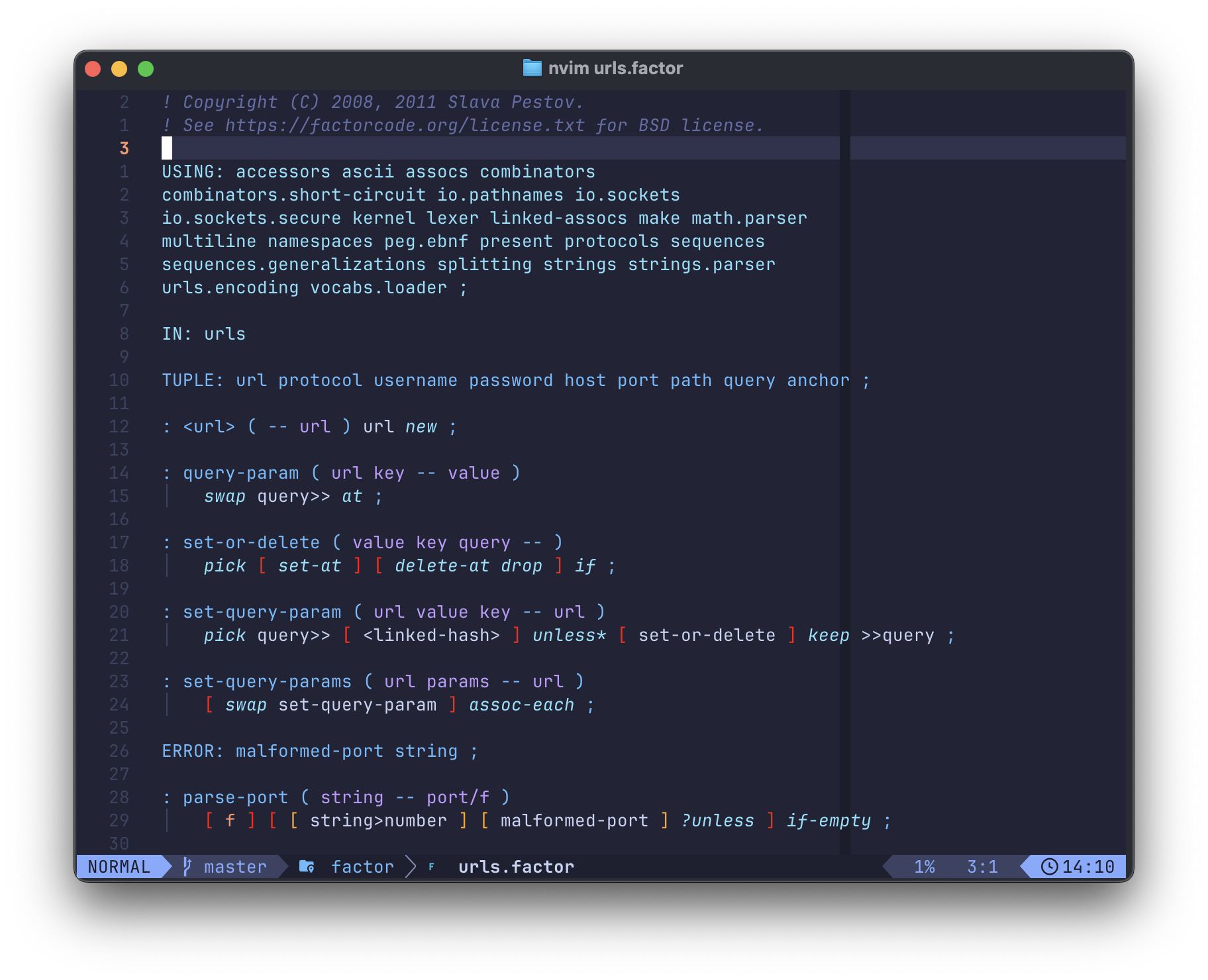Click the Factor filetype icon before urls.factor
The height and width of the screenshot is (980, 1208).
432,867
